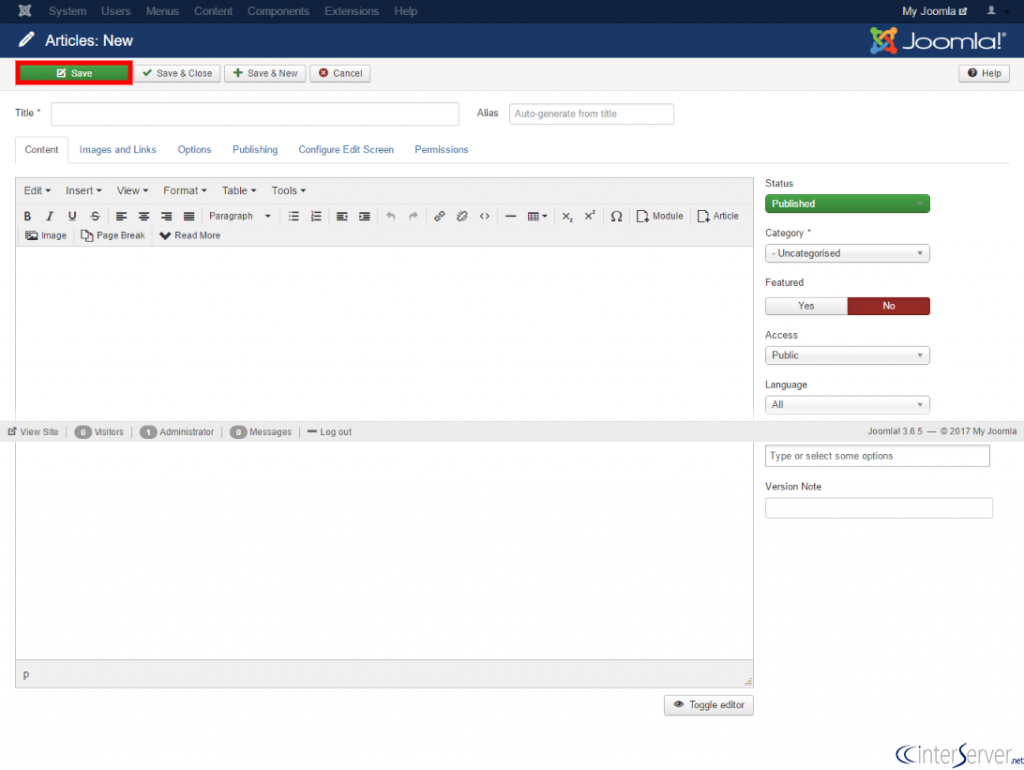
Task: Center align text
Action: click(x=144, y=216)
